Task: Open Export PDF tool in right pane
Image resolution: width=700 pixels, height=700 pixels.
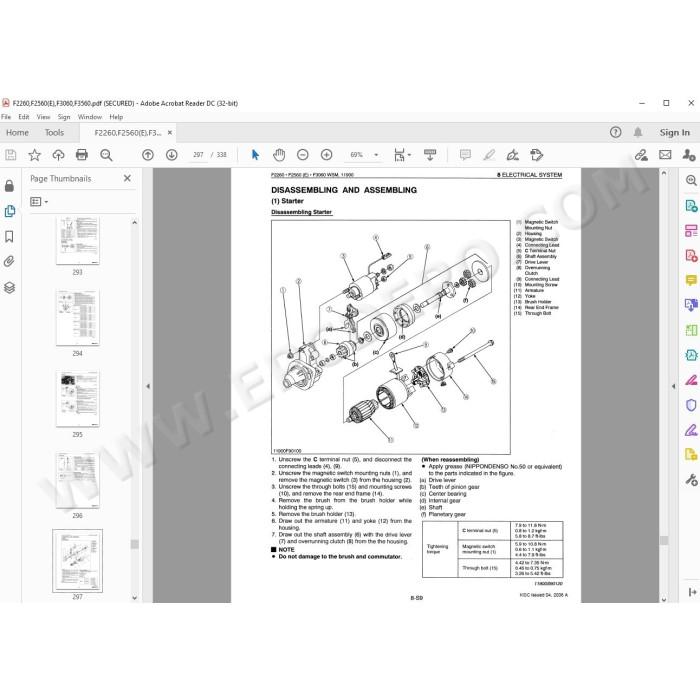Action: (x=691, y=205)
